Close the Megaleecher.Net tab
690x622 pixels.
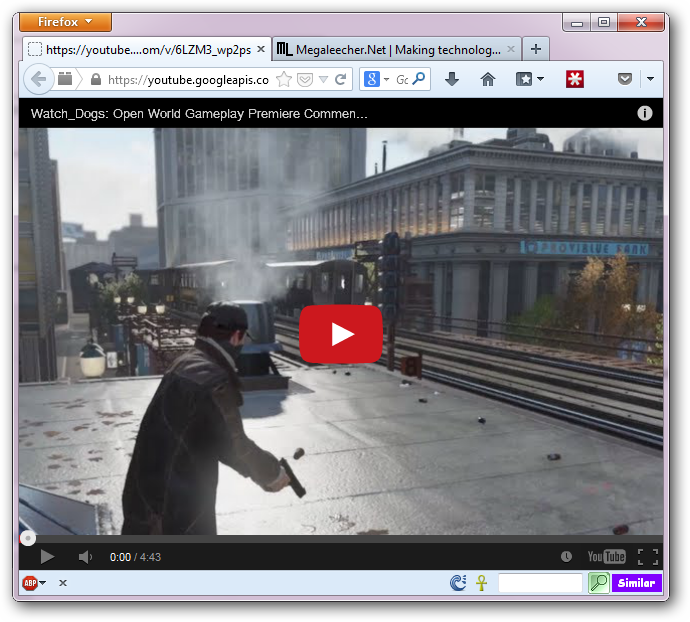click(x=510, y=49)
